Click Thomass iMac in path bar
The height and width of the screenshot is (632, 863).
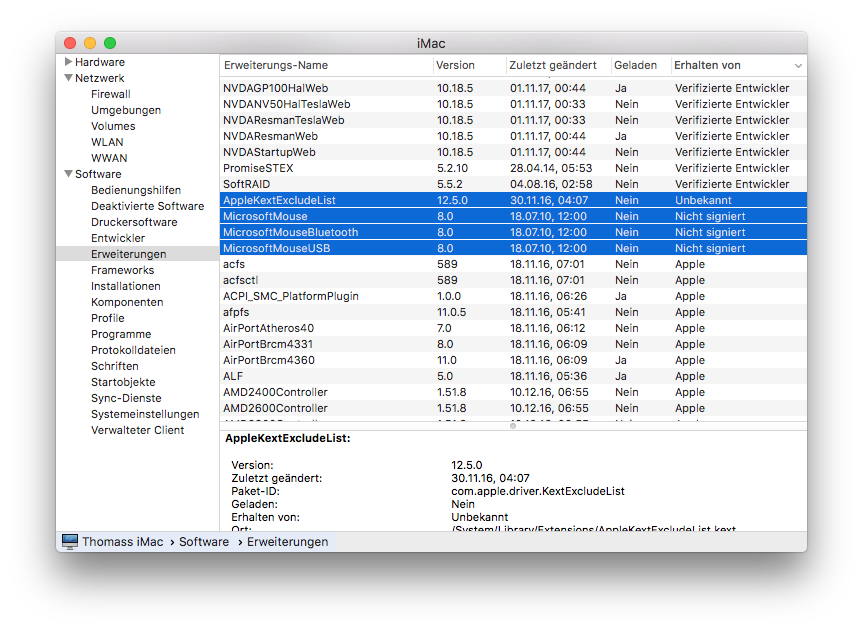tap(123, 542)
